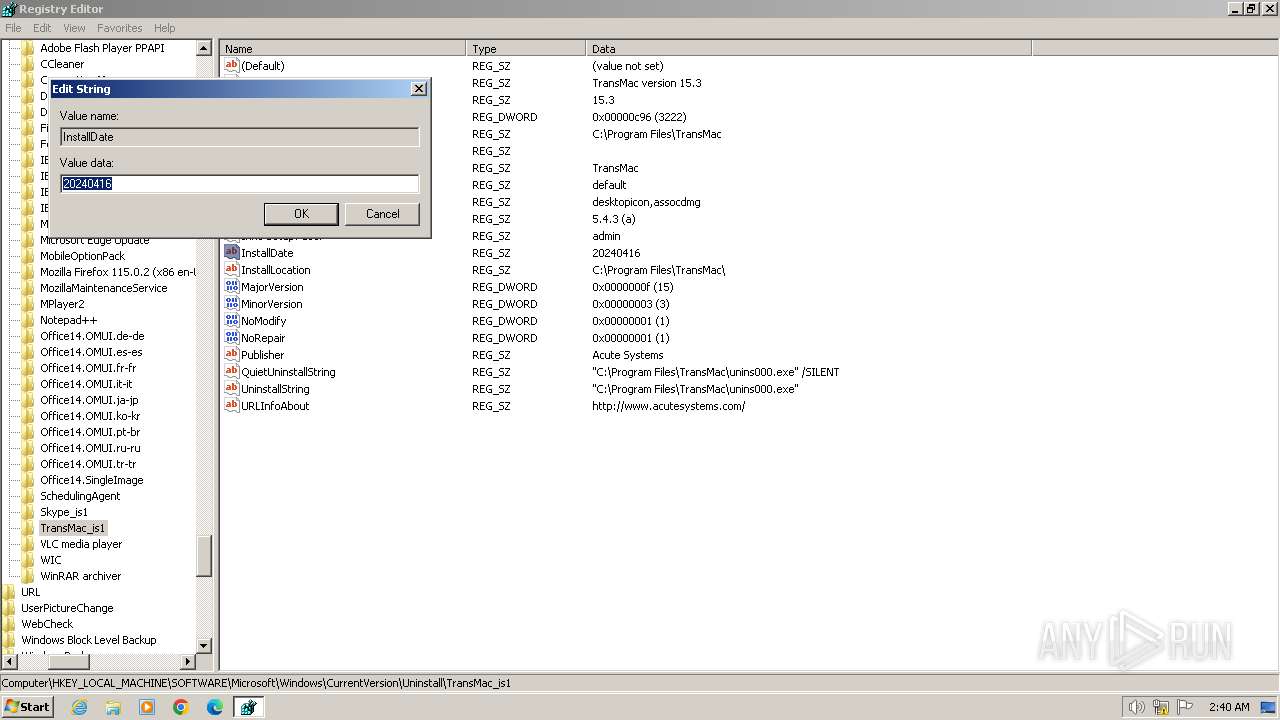Open Microsoft Edge from the taskbar
Screen dimensions: 1280x720
coord(215,707)
